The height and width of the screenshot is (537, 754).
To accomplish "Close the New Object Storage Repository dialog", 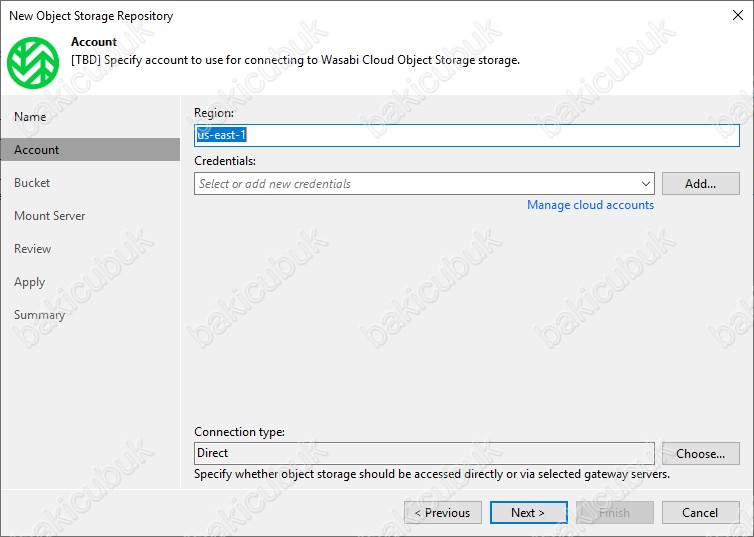I will coord(738,15).
